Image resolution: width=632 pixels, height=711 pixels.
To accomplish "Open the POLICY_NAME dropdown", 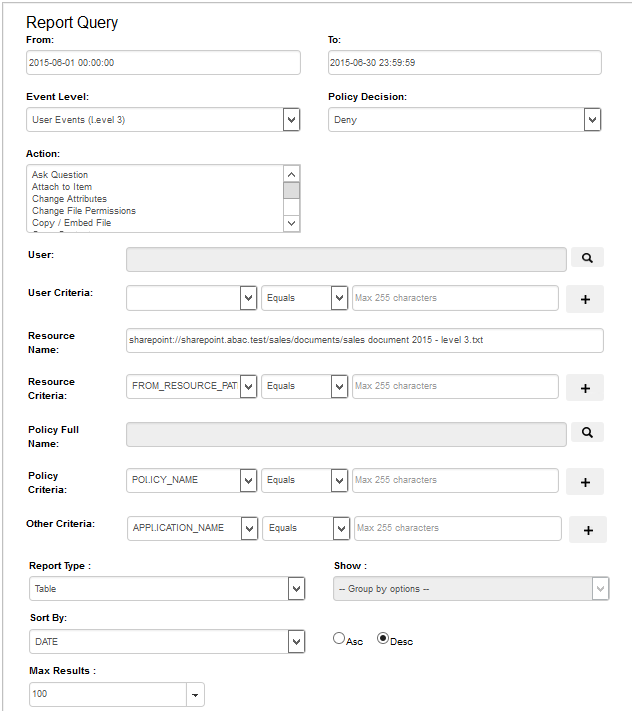I will [192, 480].
